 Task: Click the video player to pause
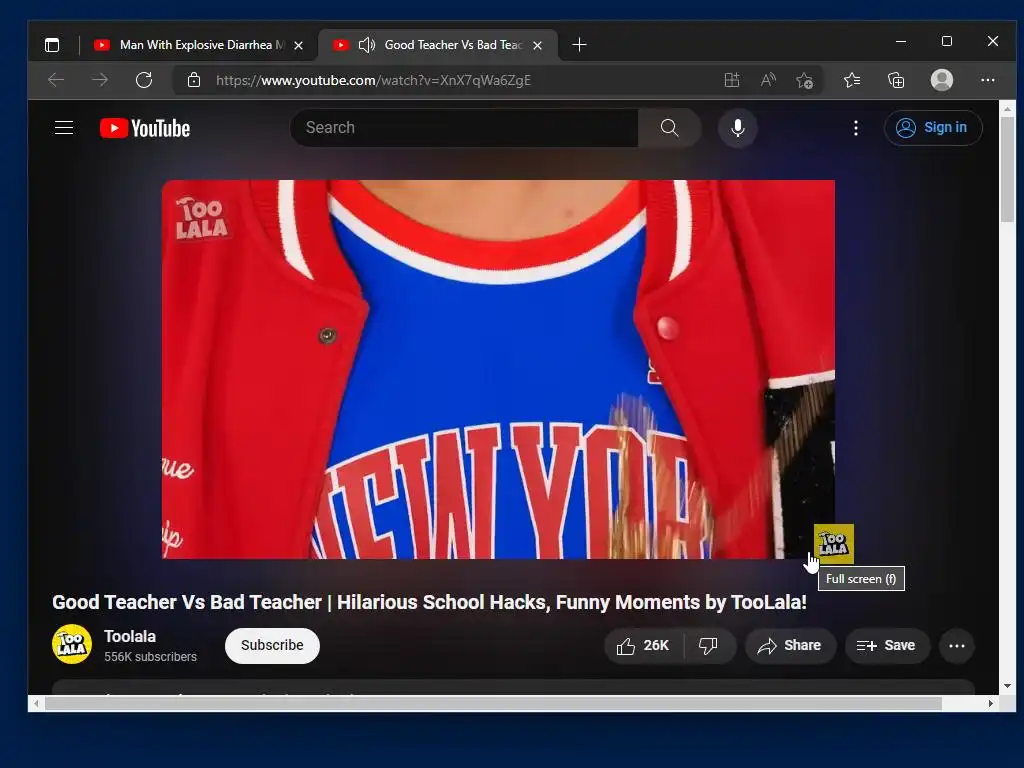(x=498, y=369)
